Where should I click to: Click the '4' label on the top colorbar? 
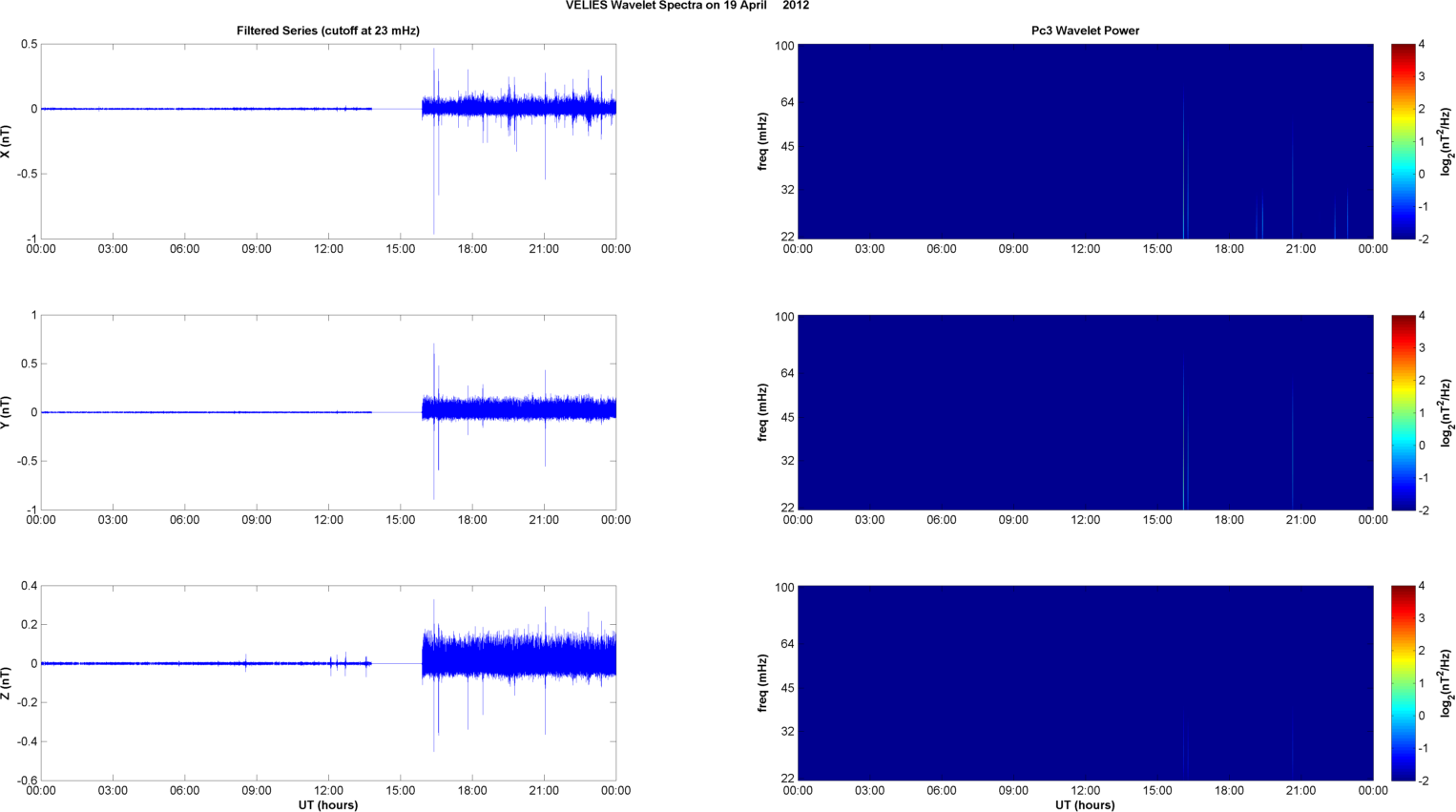coord(1422,45)
